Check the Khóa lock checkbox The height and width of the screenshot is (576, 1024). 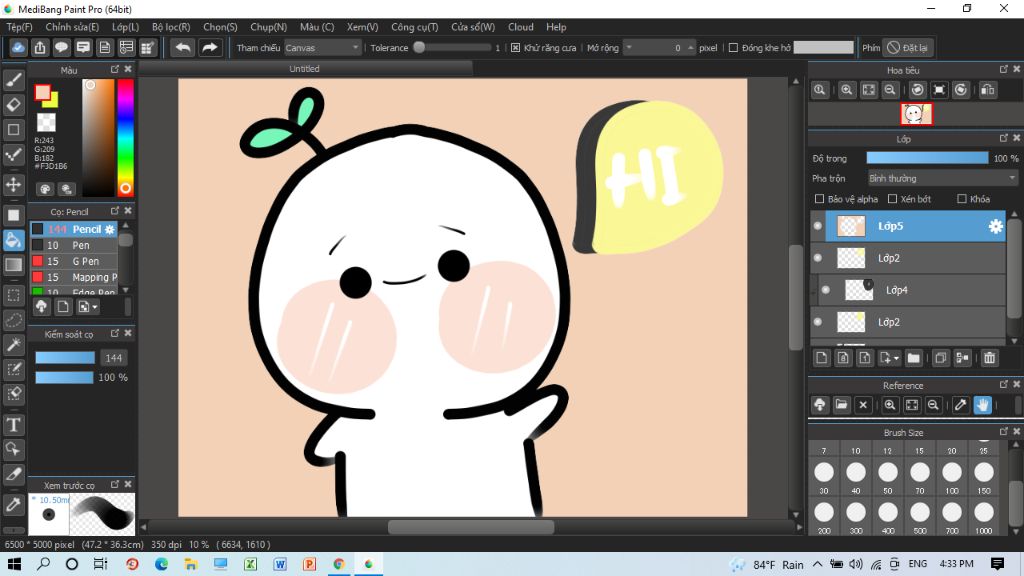coord(962,199)
